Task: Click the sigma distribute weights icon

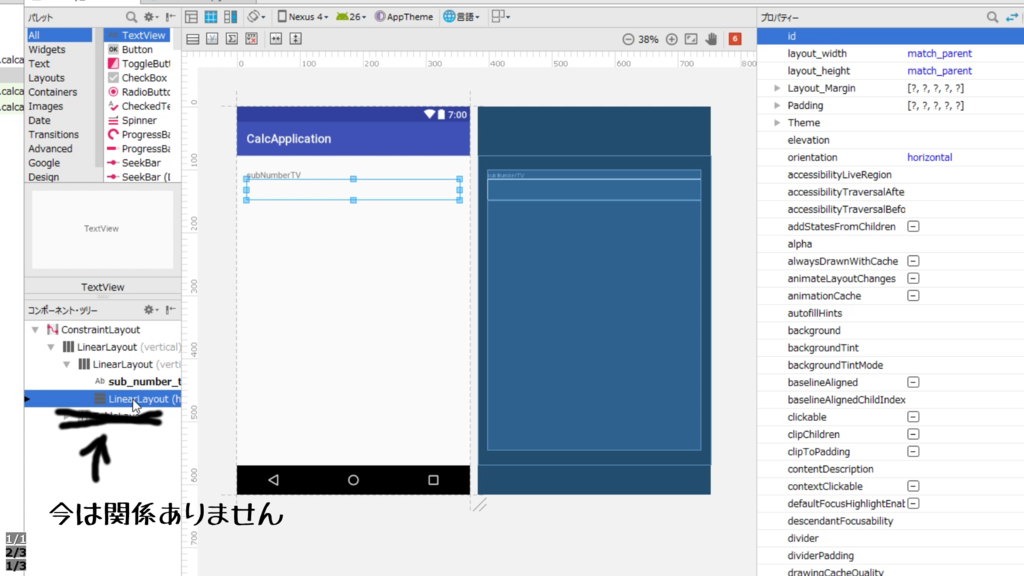Action: pos(232,39)
